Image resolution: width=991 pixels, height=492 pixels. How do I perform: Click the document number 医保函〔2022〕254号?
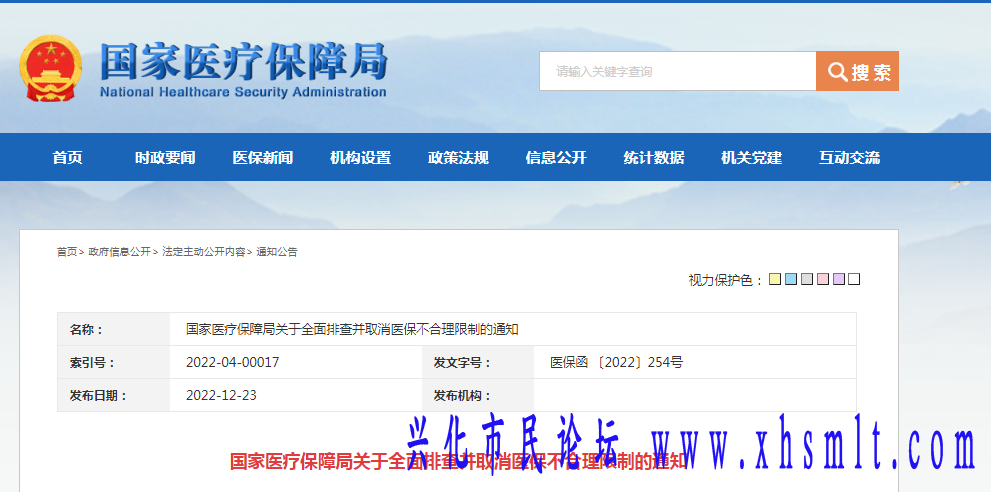coord(616,362)
